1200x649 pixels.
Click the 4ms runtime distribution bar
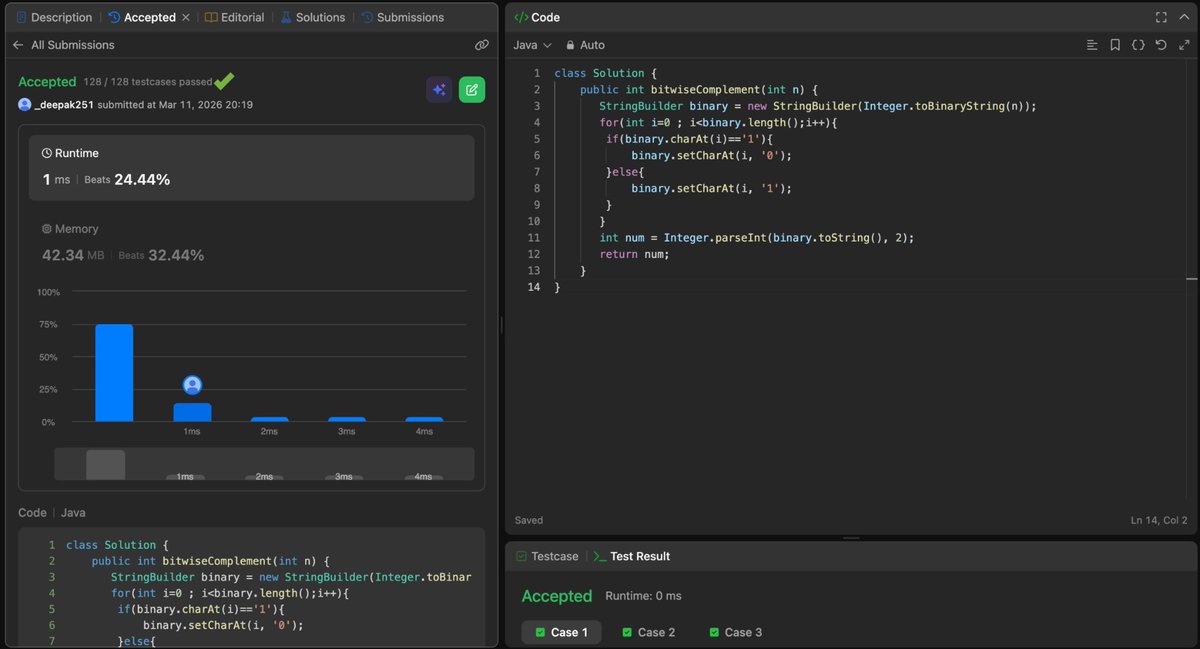click(x=424, y=419)
